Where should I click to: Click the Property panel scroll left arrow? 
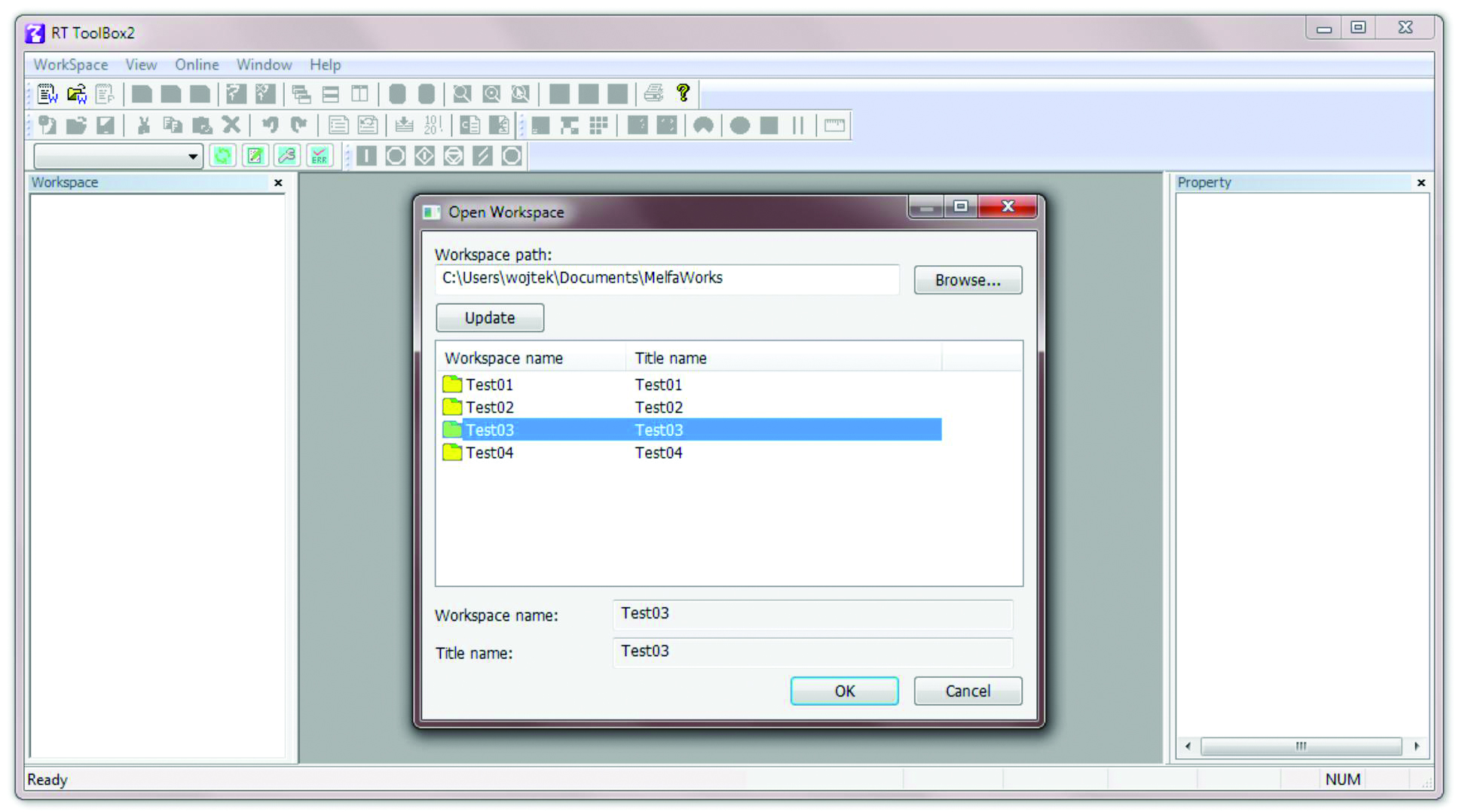click(1188, 746)
